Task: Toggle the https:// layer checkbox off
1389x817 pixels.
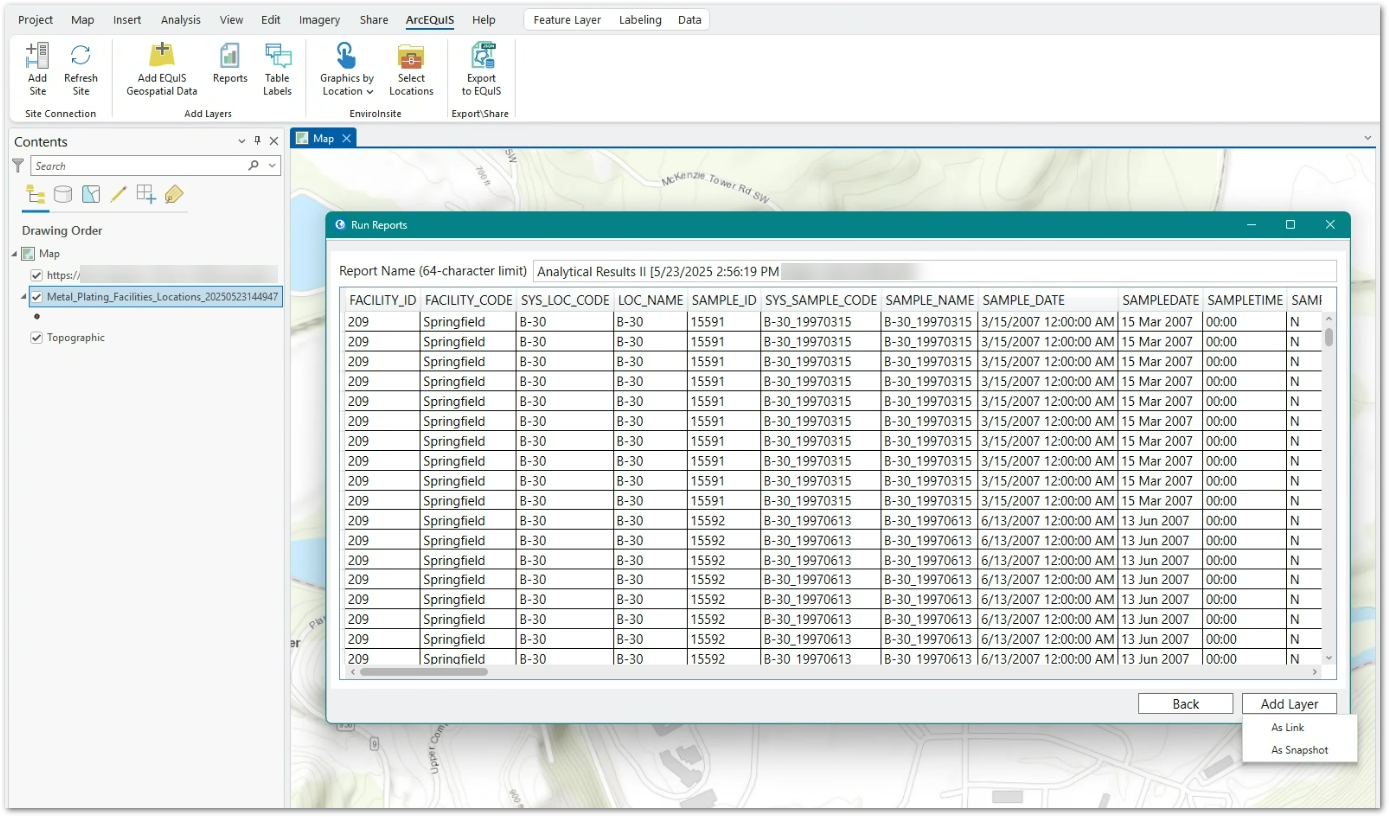Action: 37,274
